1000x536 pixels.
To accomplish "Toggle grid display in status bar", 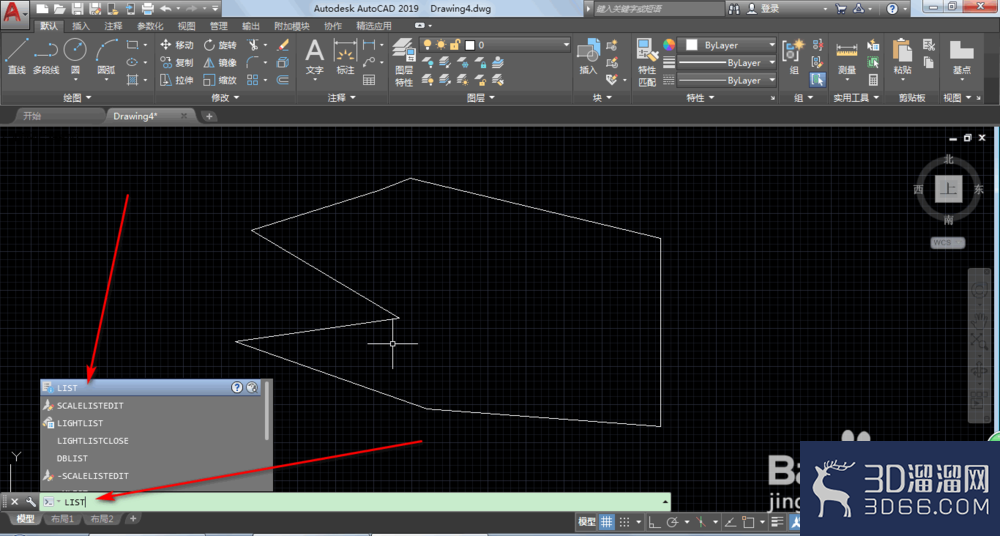I will point(607,521).
